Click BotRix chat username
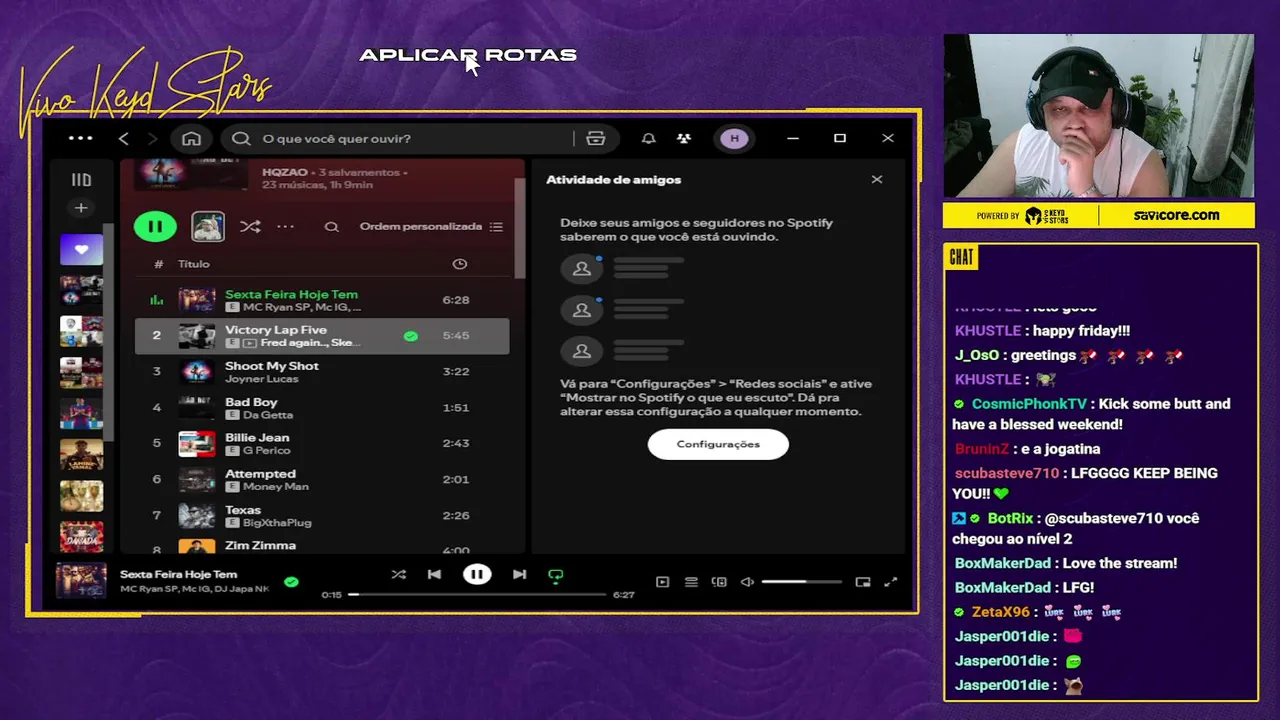 point(1010,518)
